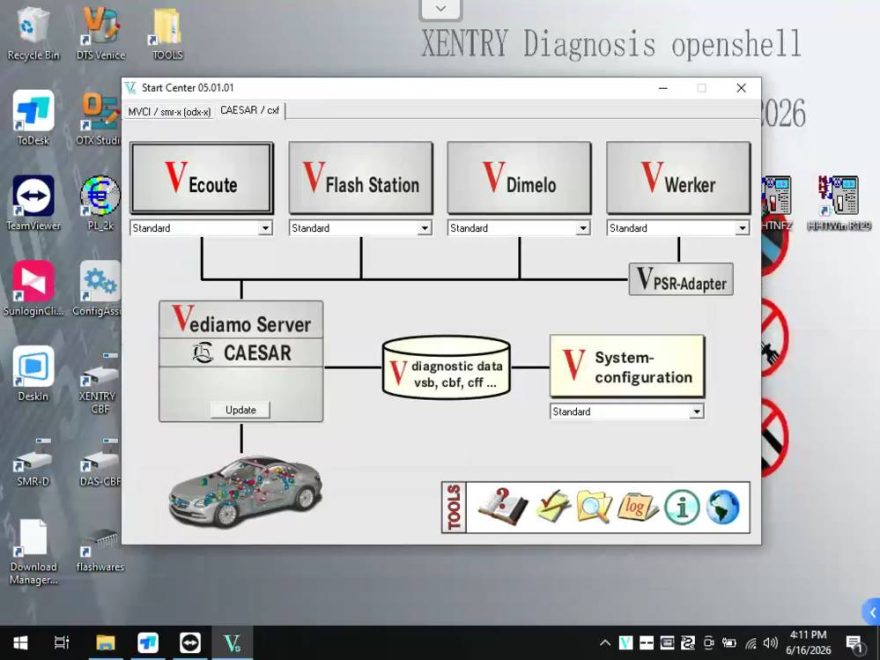Click the diagnostic data database cylinder
The image size is (880, 660).
pyautogui.click(x=446, y=367)
